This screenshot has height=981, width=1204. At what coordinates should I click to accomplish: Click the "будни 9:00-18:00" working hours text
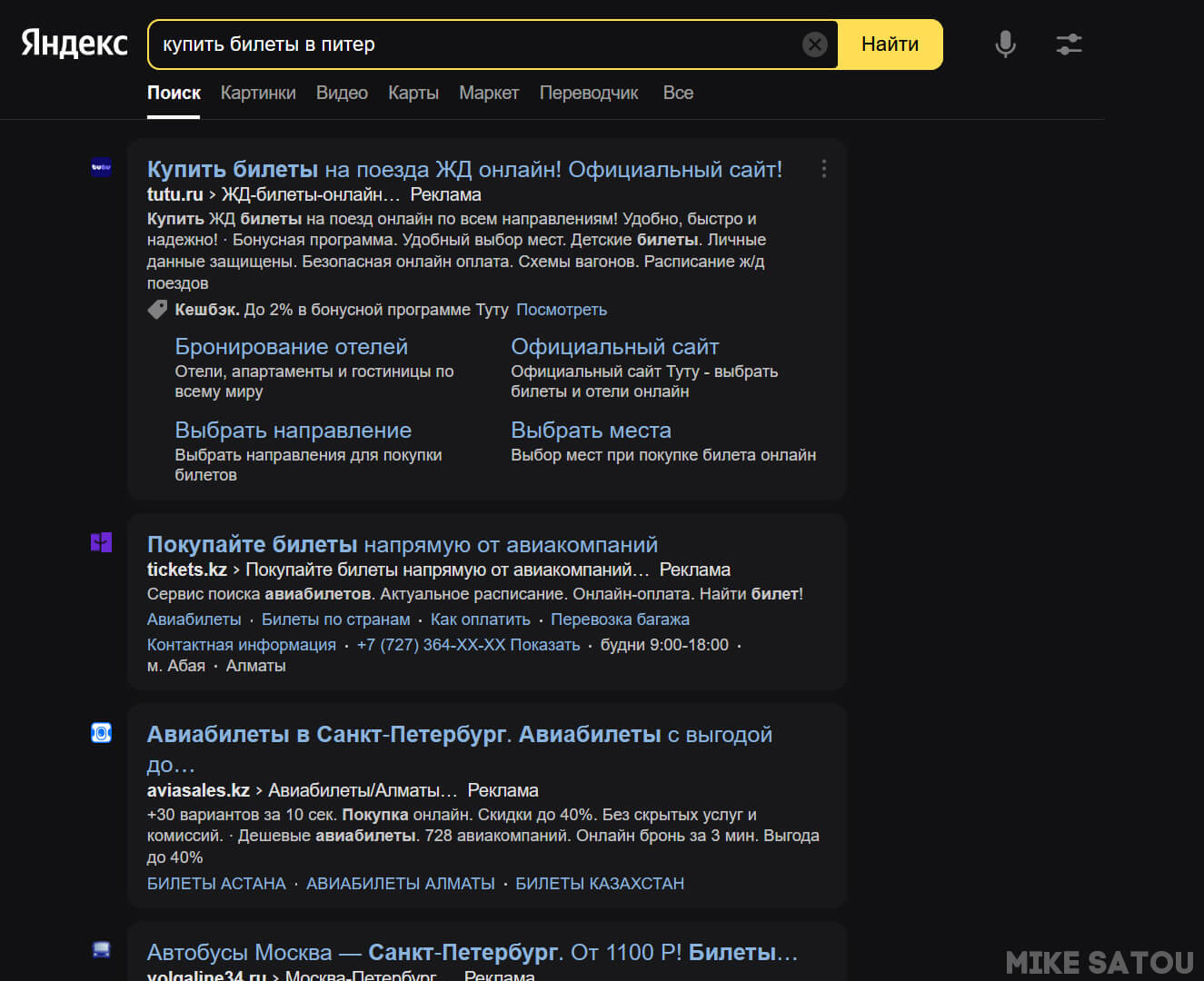click(x=664, y=645)
